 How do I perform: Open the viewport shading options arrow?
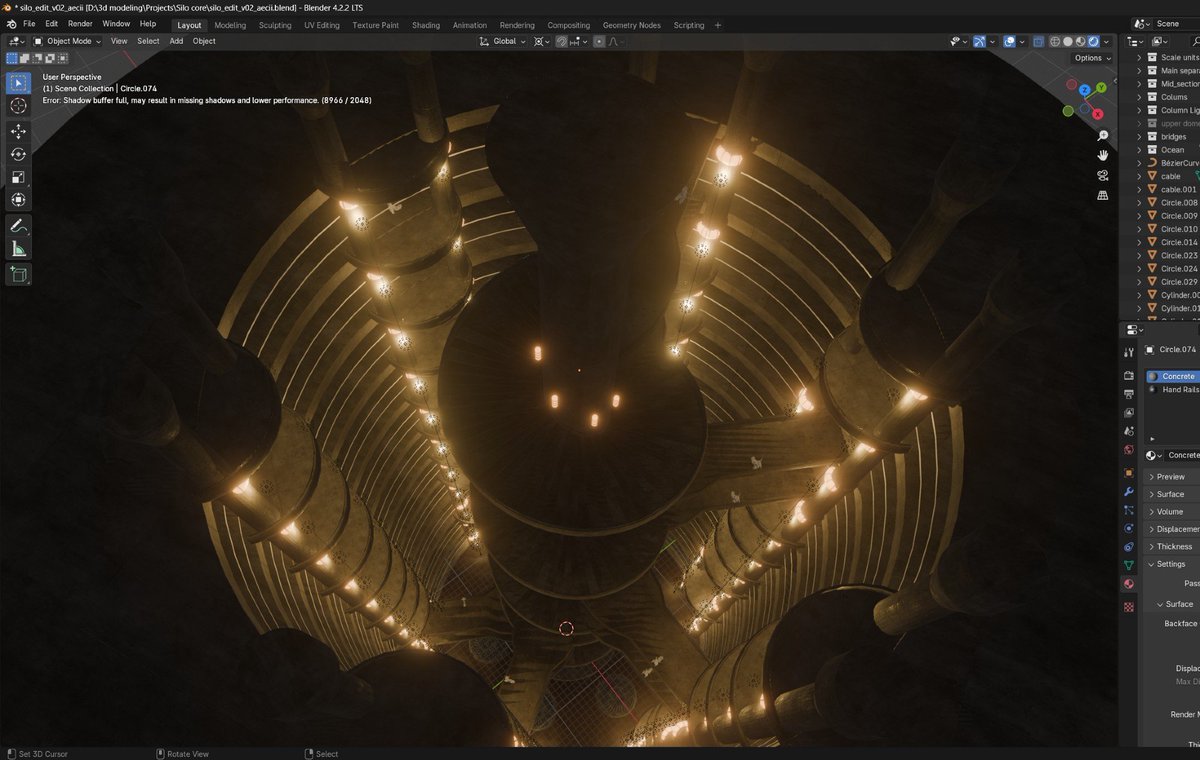1106,41
